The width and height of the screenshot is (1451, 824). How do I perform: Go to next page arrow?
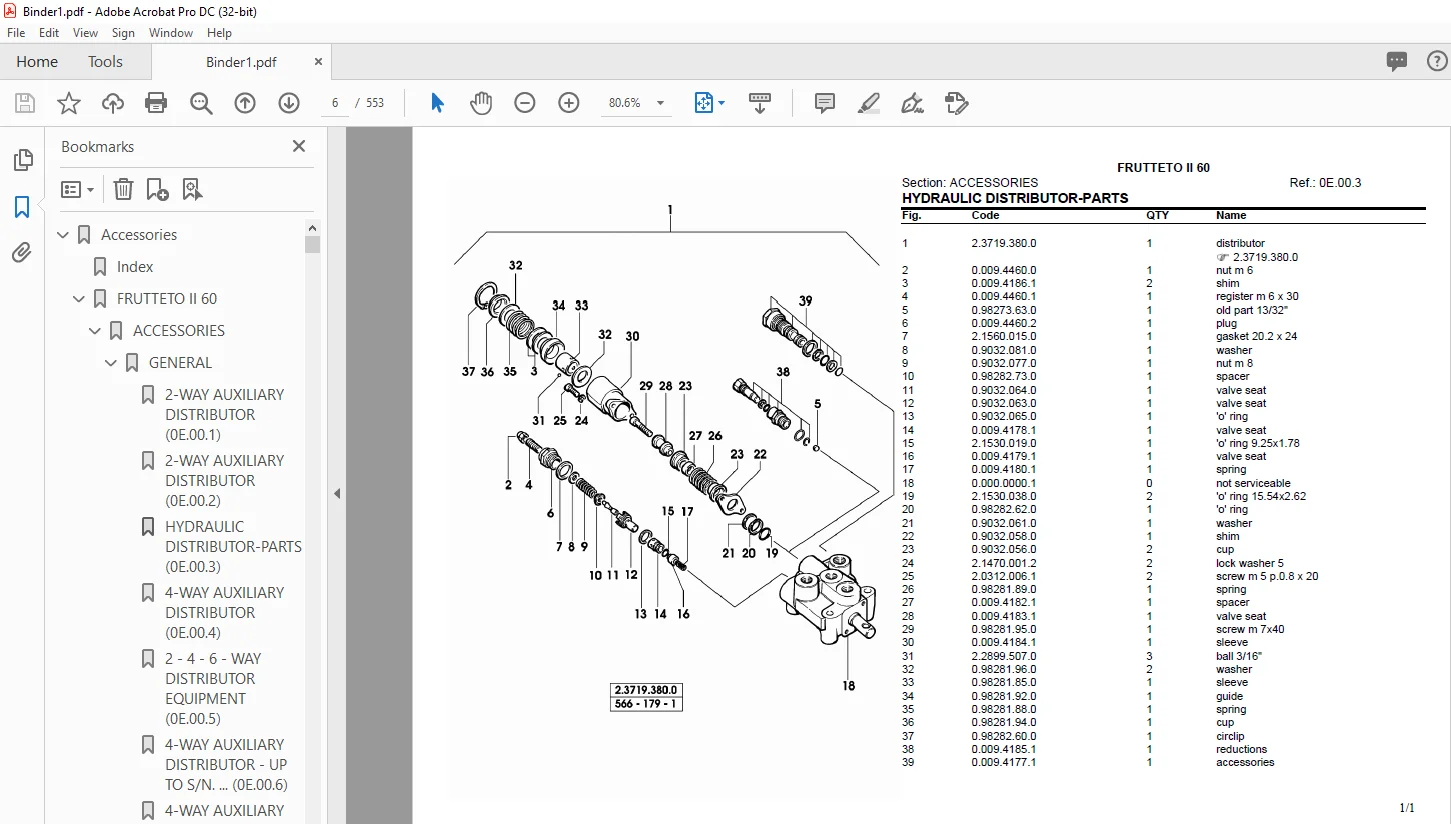pyautogui.click(x=289, y=103)
